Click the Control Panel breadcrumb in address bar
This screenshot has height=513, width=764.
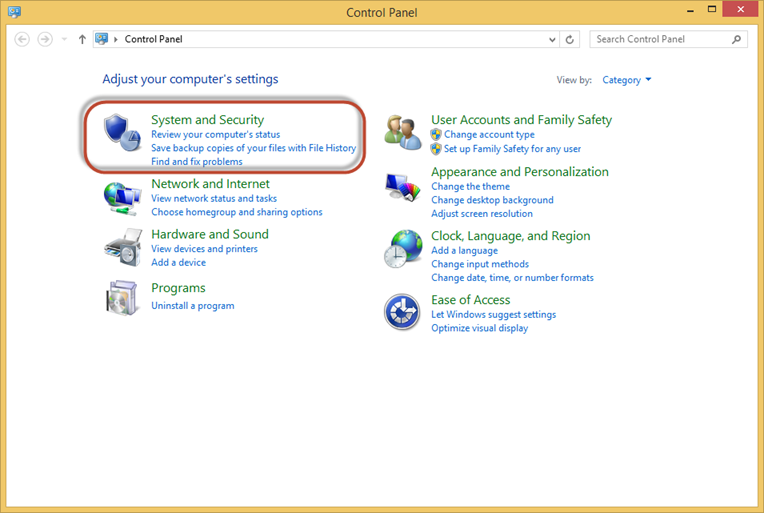[153, 39]
